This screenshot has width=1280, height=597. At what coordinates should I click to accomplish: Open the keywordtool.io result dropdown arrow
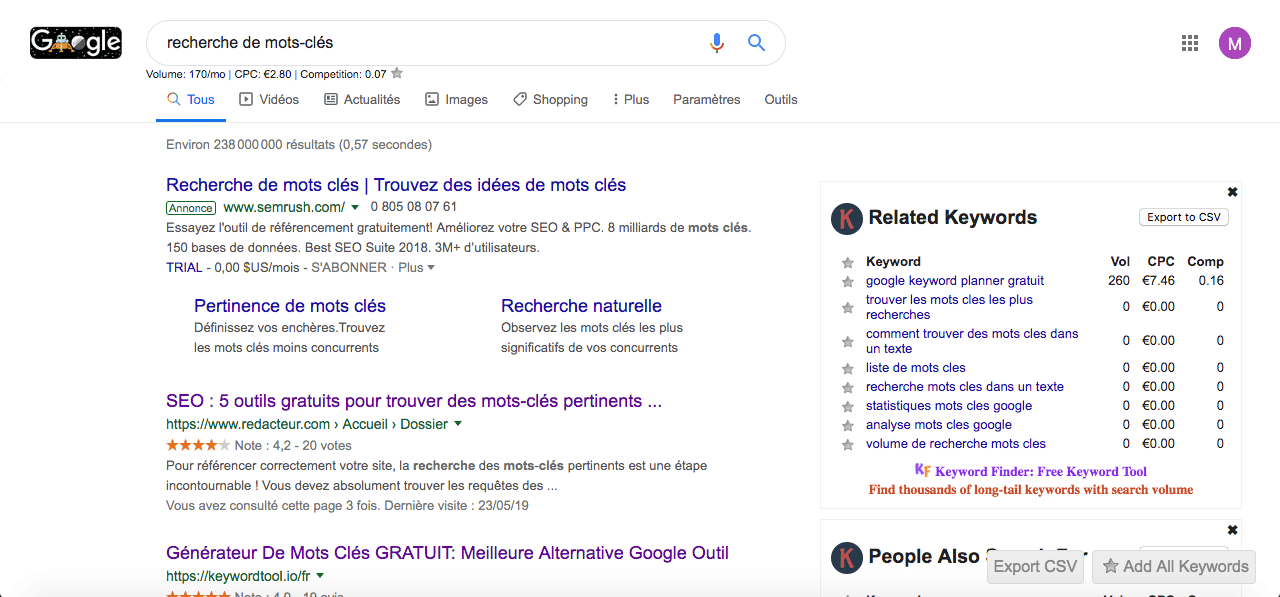[x=320, y=576]
